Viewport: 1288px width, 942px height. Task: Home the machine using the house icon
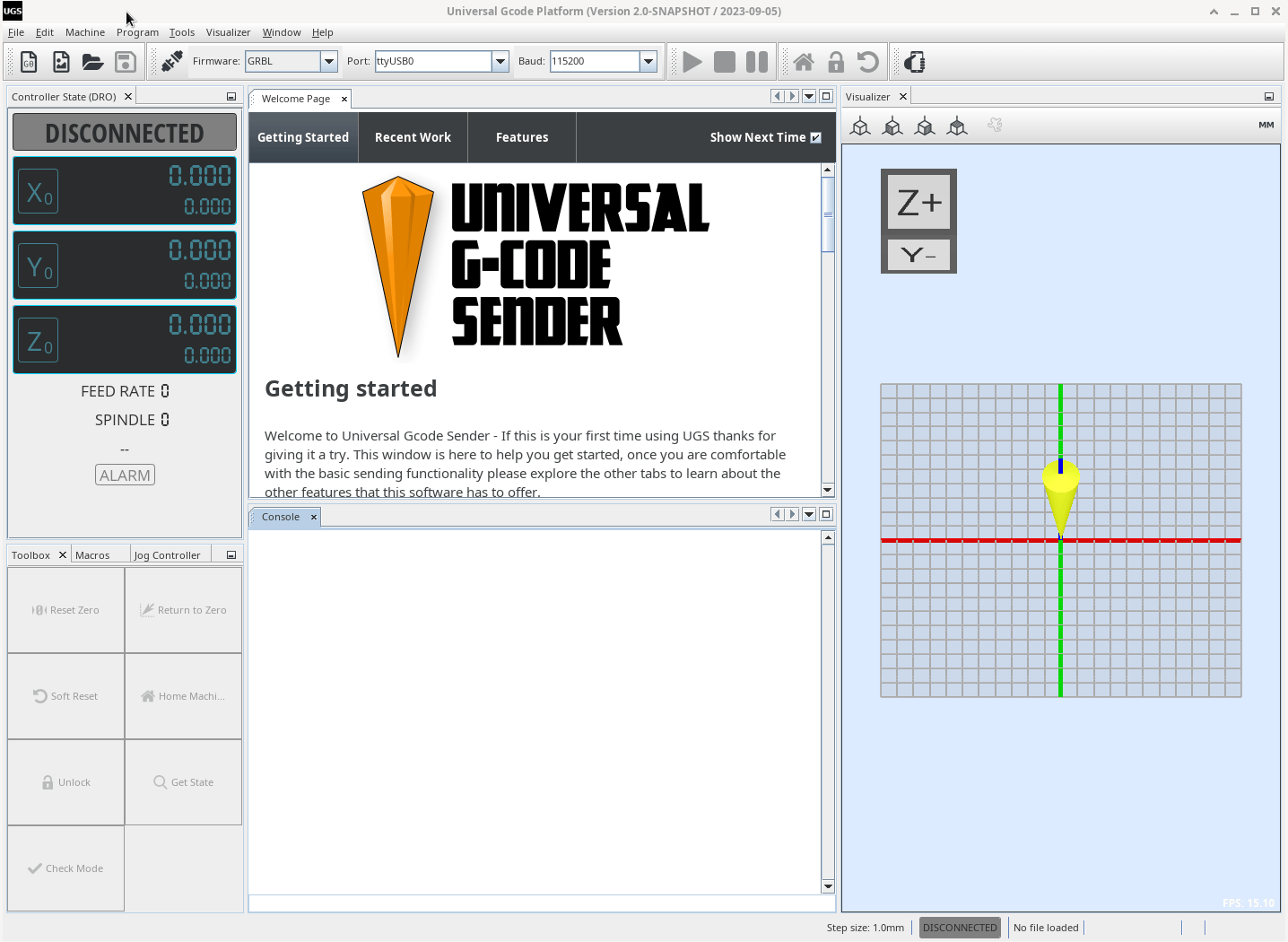(803, 61)
